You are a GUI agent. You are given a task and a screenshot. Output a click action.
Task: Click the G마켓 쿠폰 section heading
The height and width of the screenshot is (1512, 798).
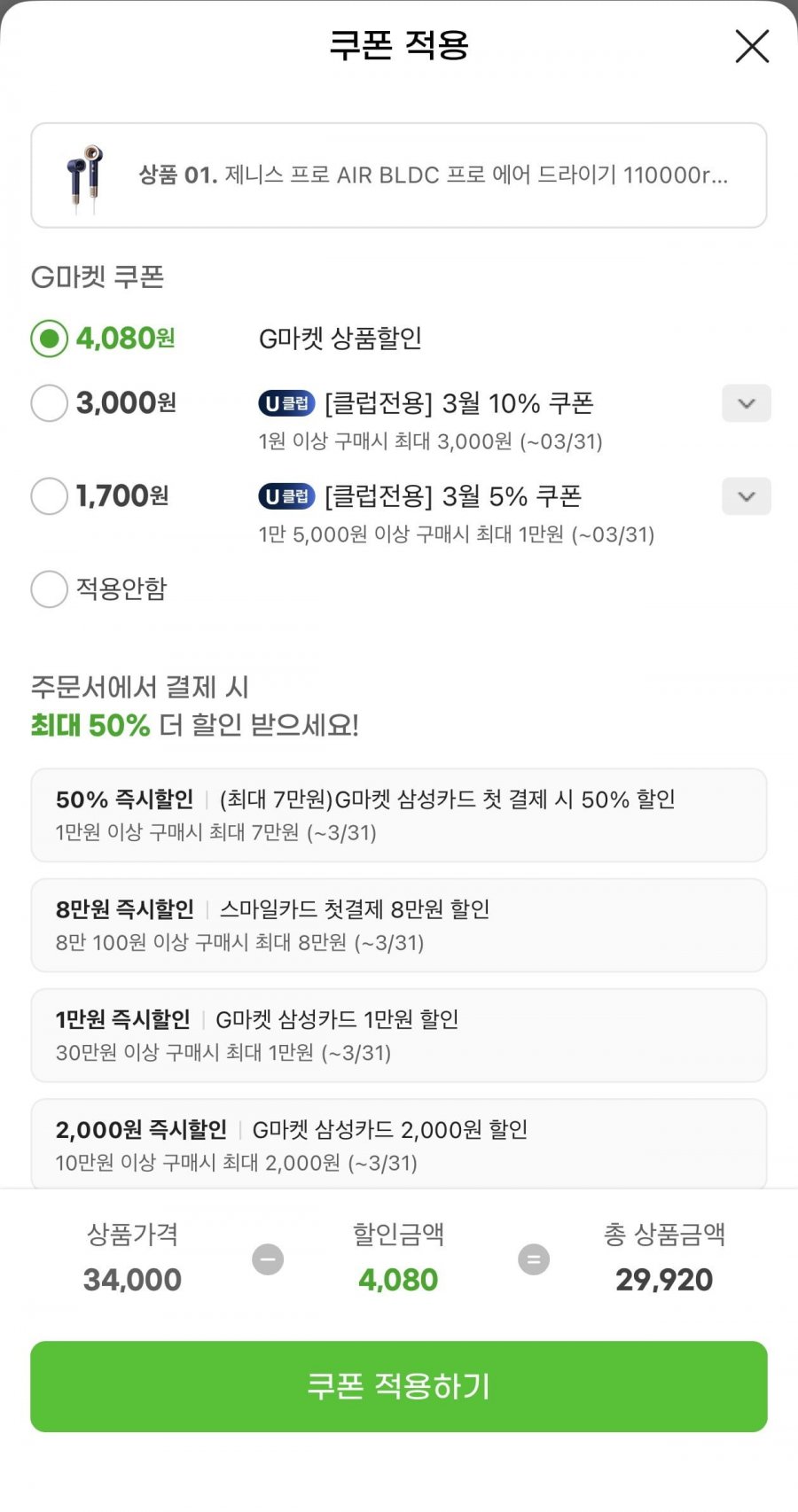[x=98, y=277]
